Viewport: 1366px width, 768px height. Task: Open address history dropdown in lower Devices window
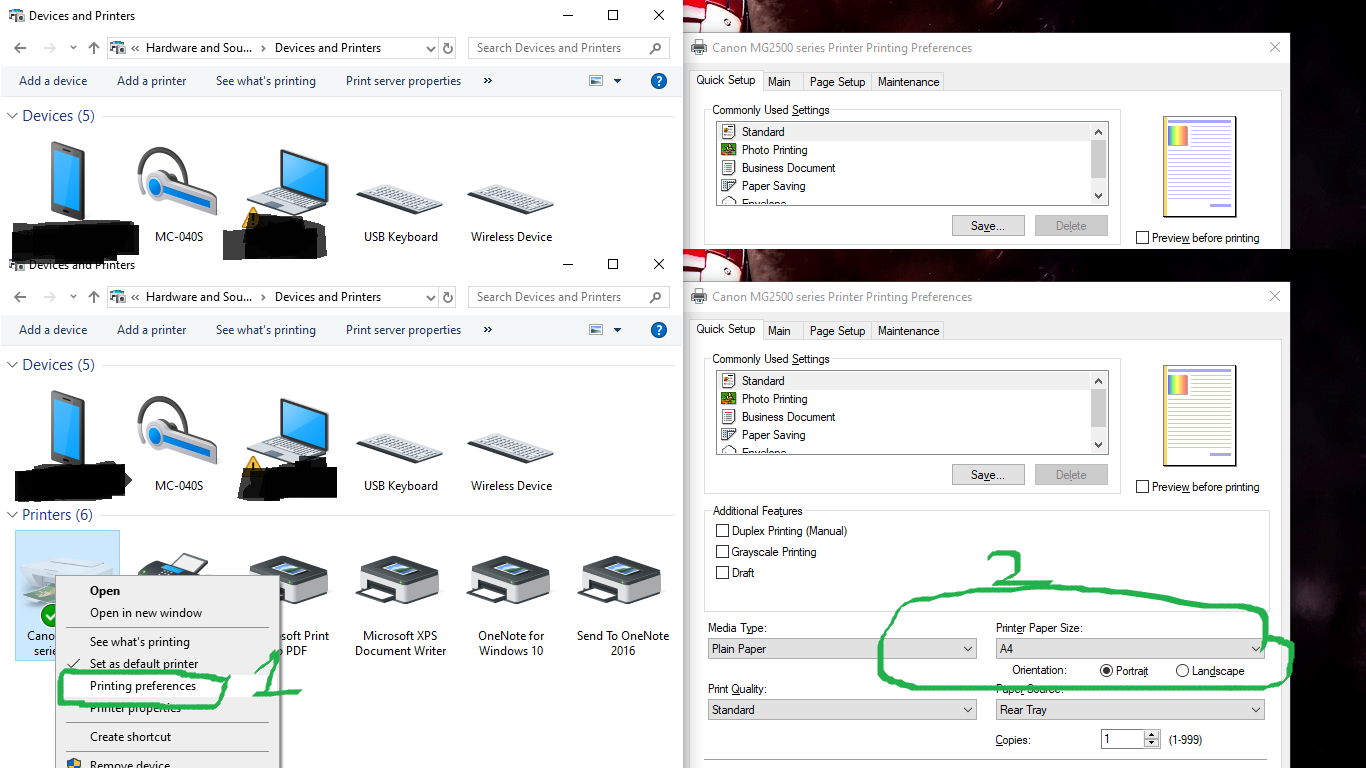431,297
